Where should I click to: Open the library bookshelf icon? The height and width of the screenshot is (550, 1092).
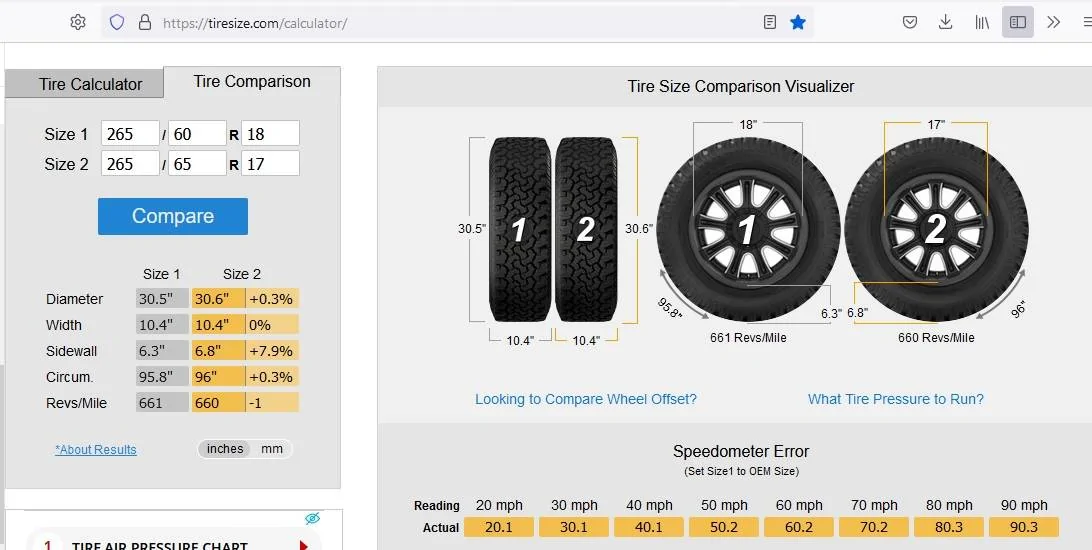(x=982, y=22)
